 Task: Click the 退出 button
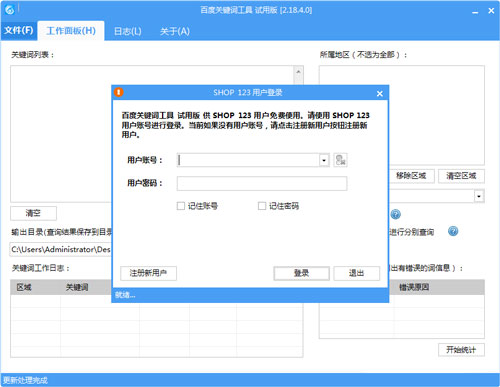pos(356,273)
